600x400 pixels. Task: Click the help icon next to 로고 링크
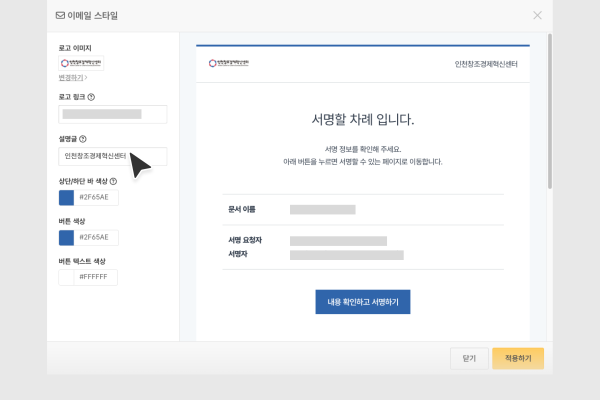pyautogui.click(x=92, y=97)
